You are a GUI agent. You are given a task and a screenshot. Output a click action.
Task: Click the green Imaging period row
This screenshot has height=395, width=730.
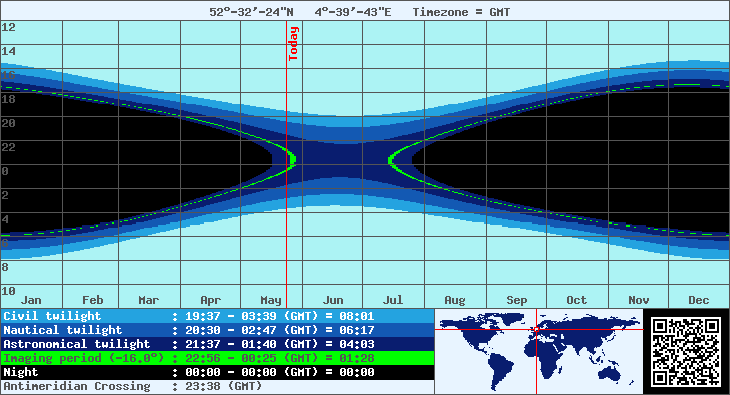click(x=217, y=358)
